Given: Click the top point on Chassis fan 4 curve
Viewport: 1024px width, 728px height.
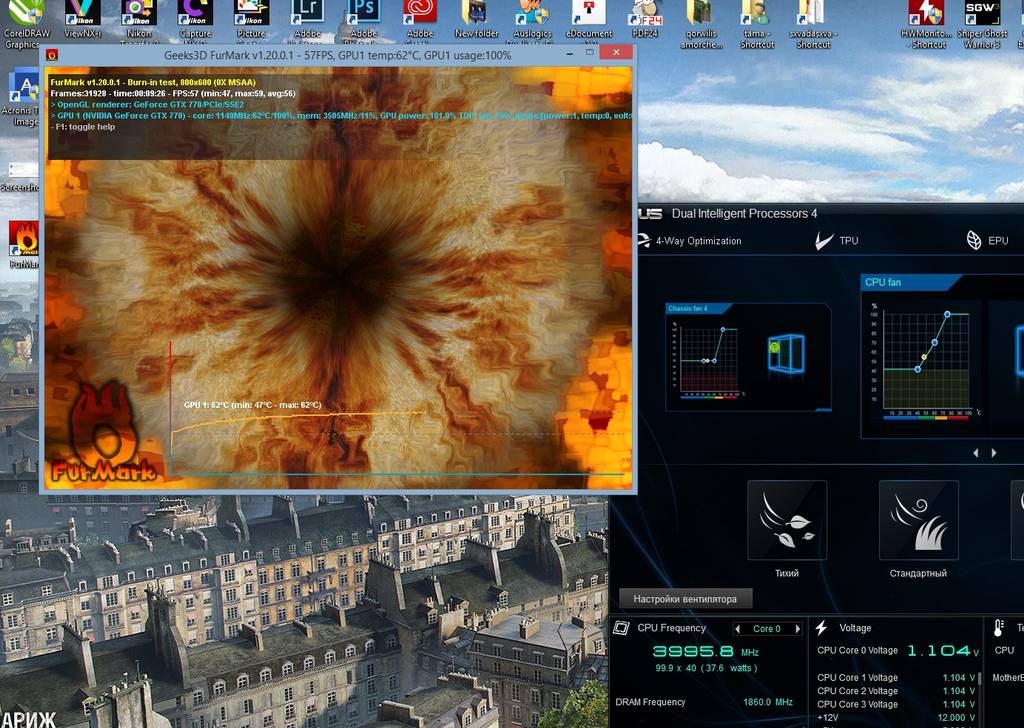Looking at the screenshot, I should pyautogui.click(x=723, y=330).
